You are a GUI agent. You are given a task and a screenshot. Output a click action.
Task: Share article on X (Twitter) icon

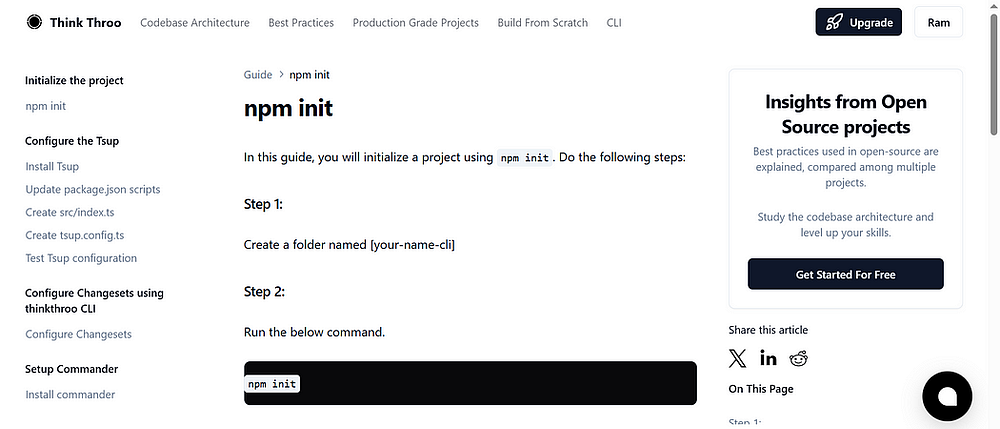point(737,358)
